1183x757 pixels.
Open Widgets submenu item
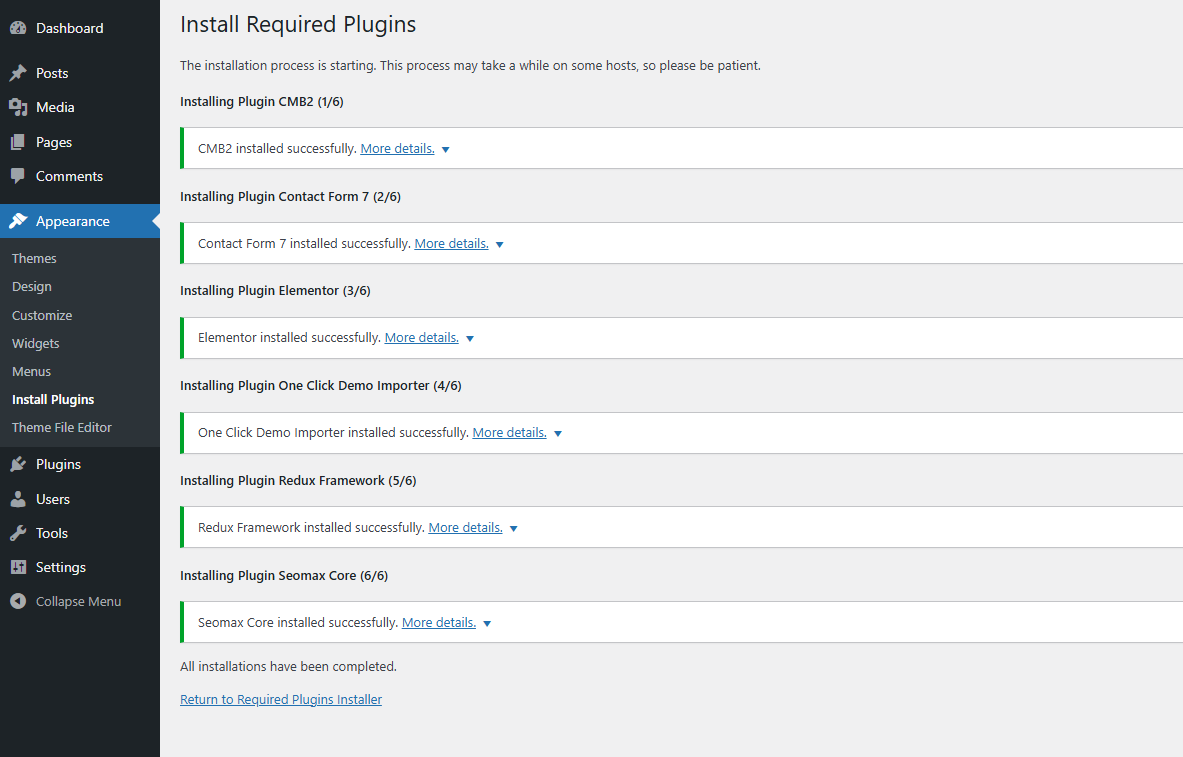35,343
